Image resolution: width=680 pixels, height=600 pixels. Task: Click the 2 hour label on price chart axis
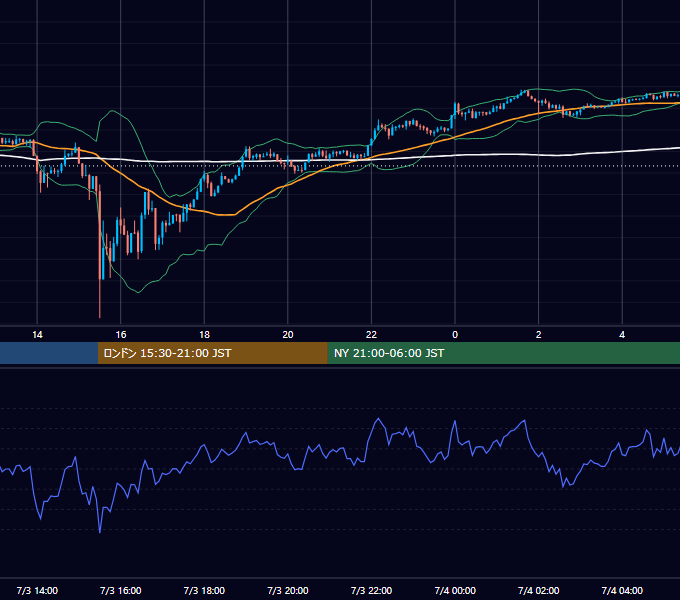(x=539, y=335)
